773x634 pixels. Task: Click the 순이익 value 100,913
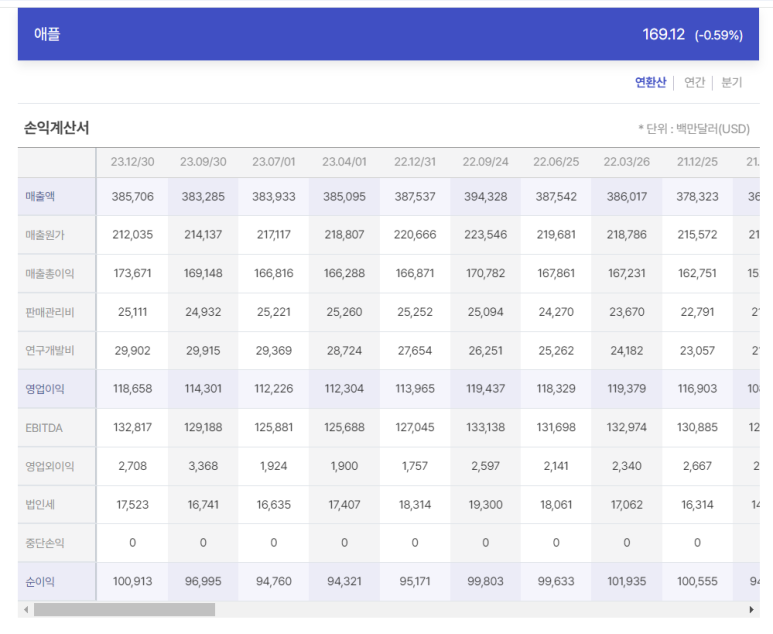133,582
